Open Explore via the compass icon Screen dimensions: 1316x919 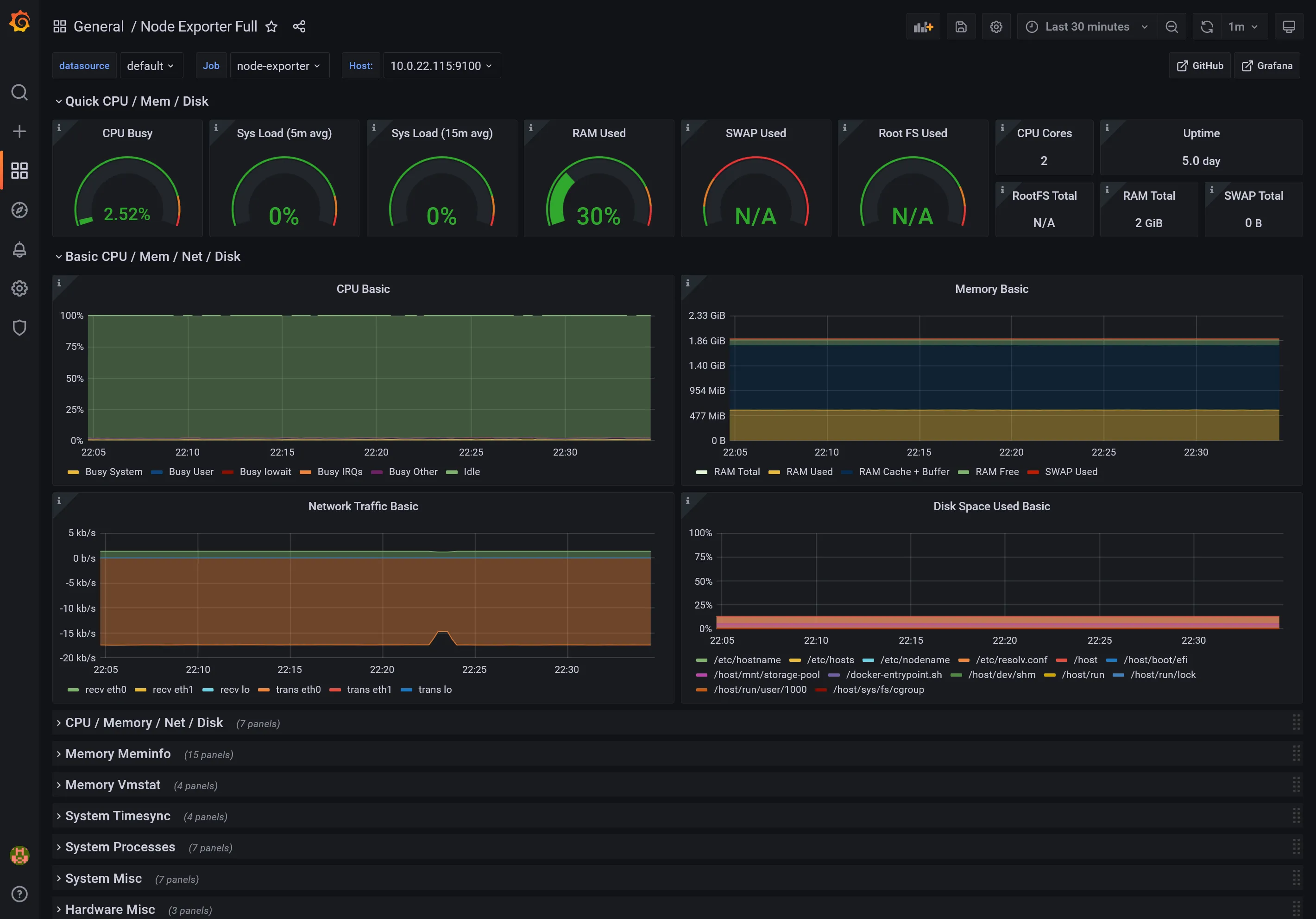[x=19, y=210]
